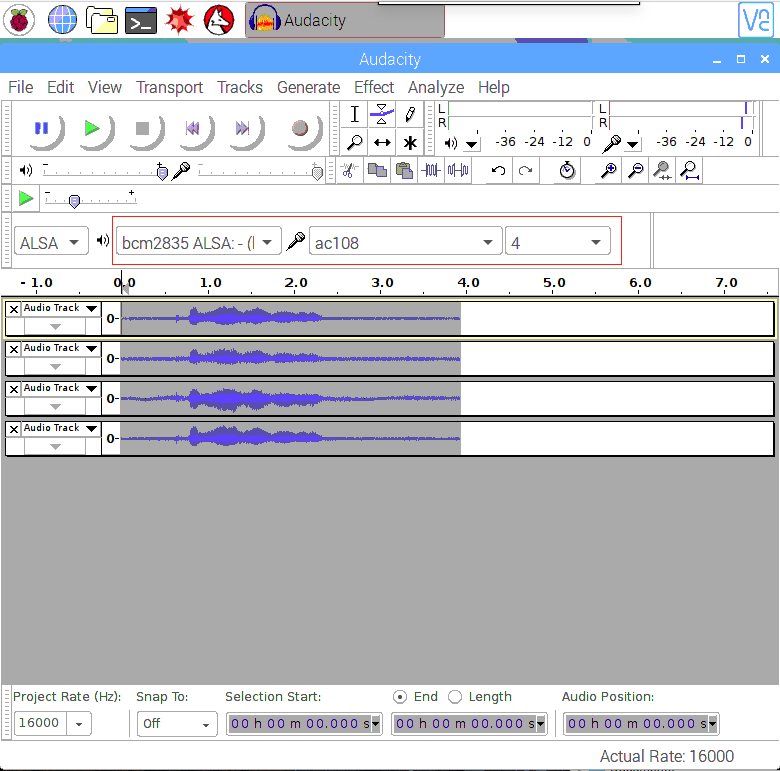Open the Raspberry Pi application menu

point(20,19)
